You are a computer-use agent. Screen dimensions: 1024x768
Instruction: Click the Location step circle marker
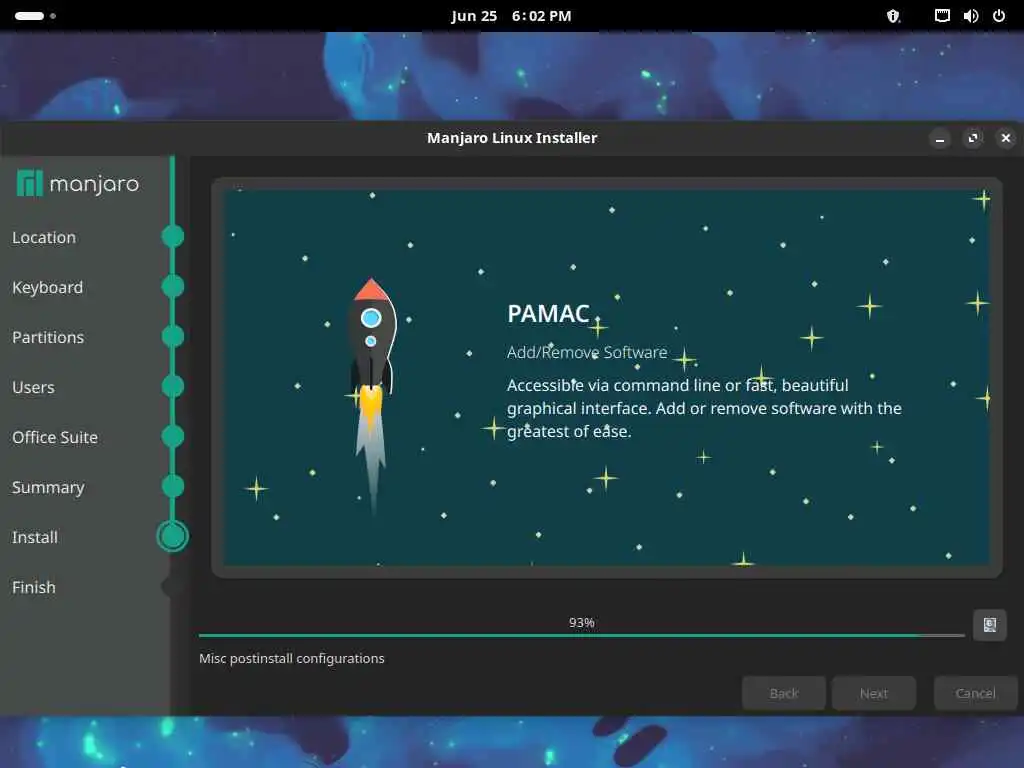(172, 236)
